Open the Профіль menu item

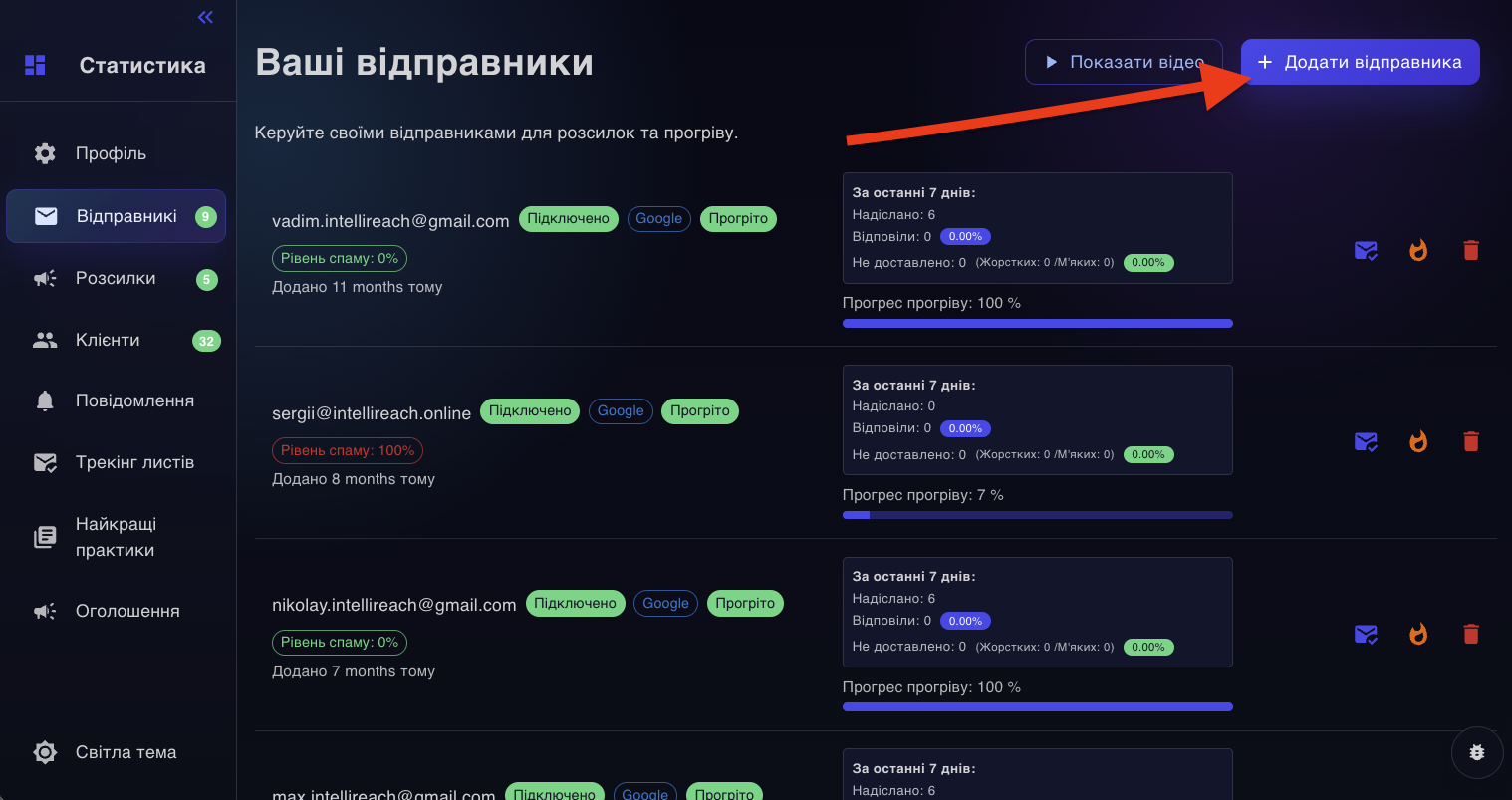point(111,153)
